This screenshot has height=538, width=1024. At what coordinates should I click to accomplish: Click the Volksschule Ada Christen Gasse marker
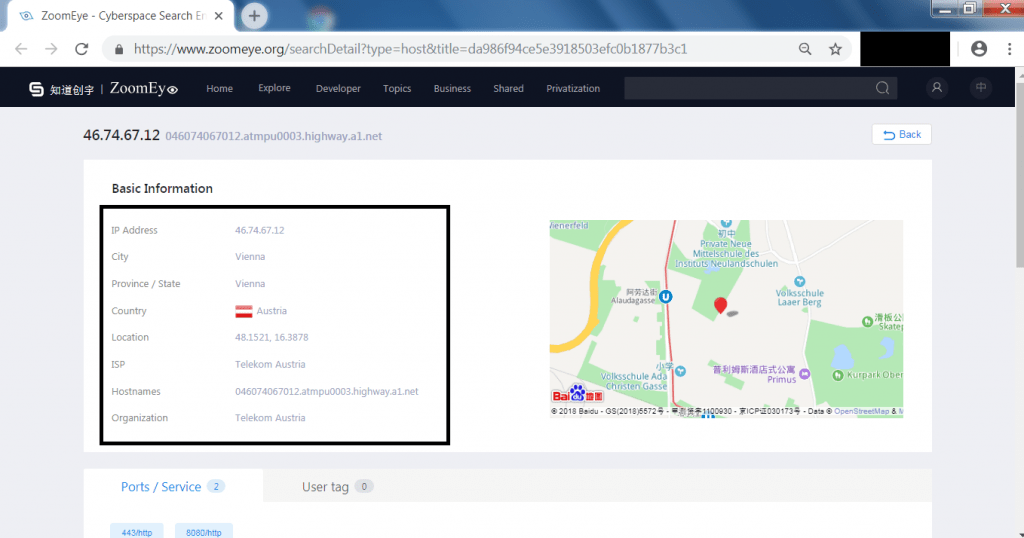coord(680,371)
